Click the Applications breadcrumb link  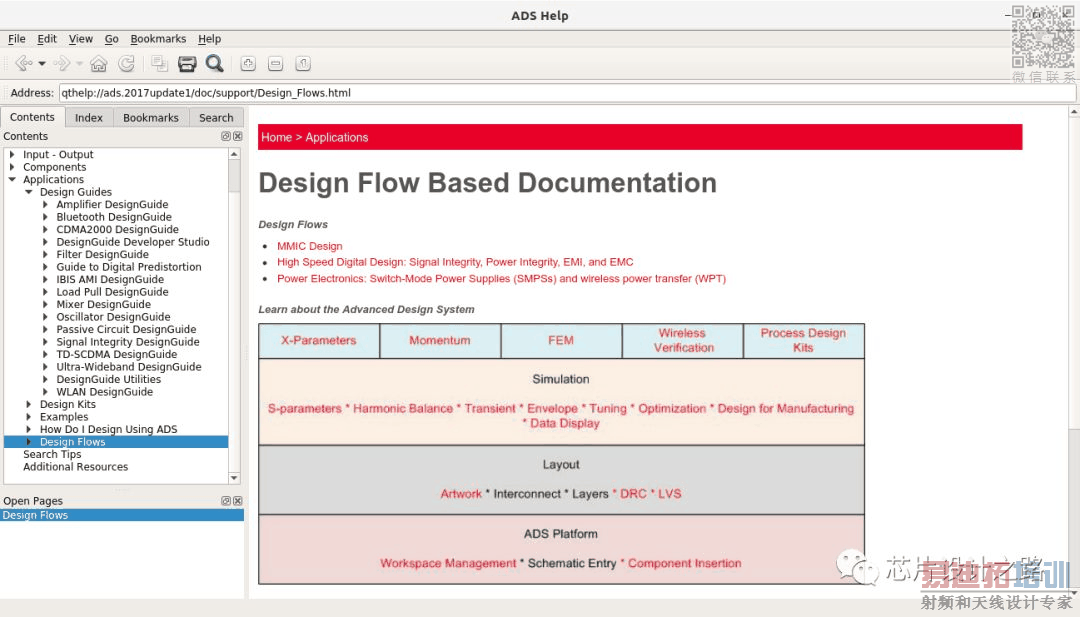click(x=337, y=137)
